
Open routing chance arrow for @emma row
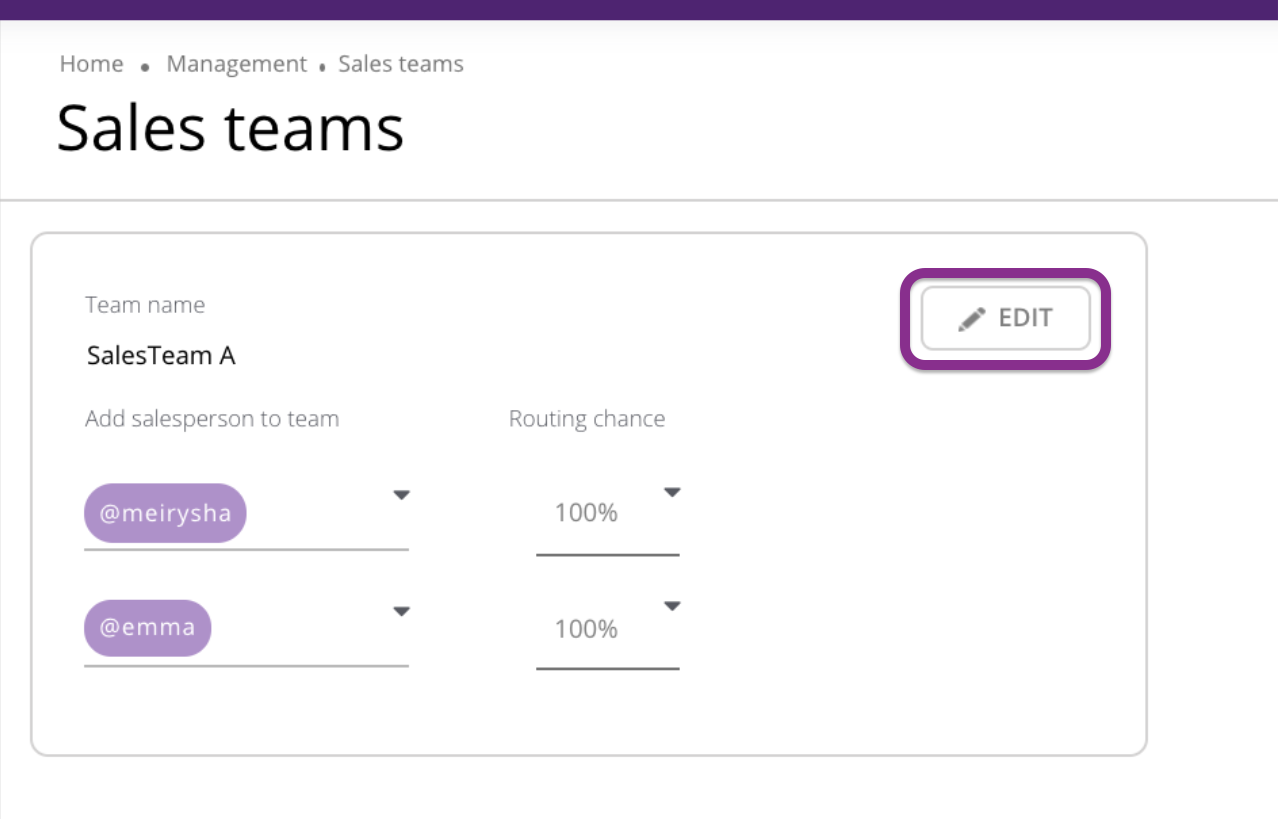pos(672,606)
